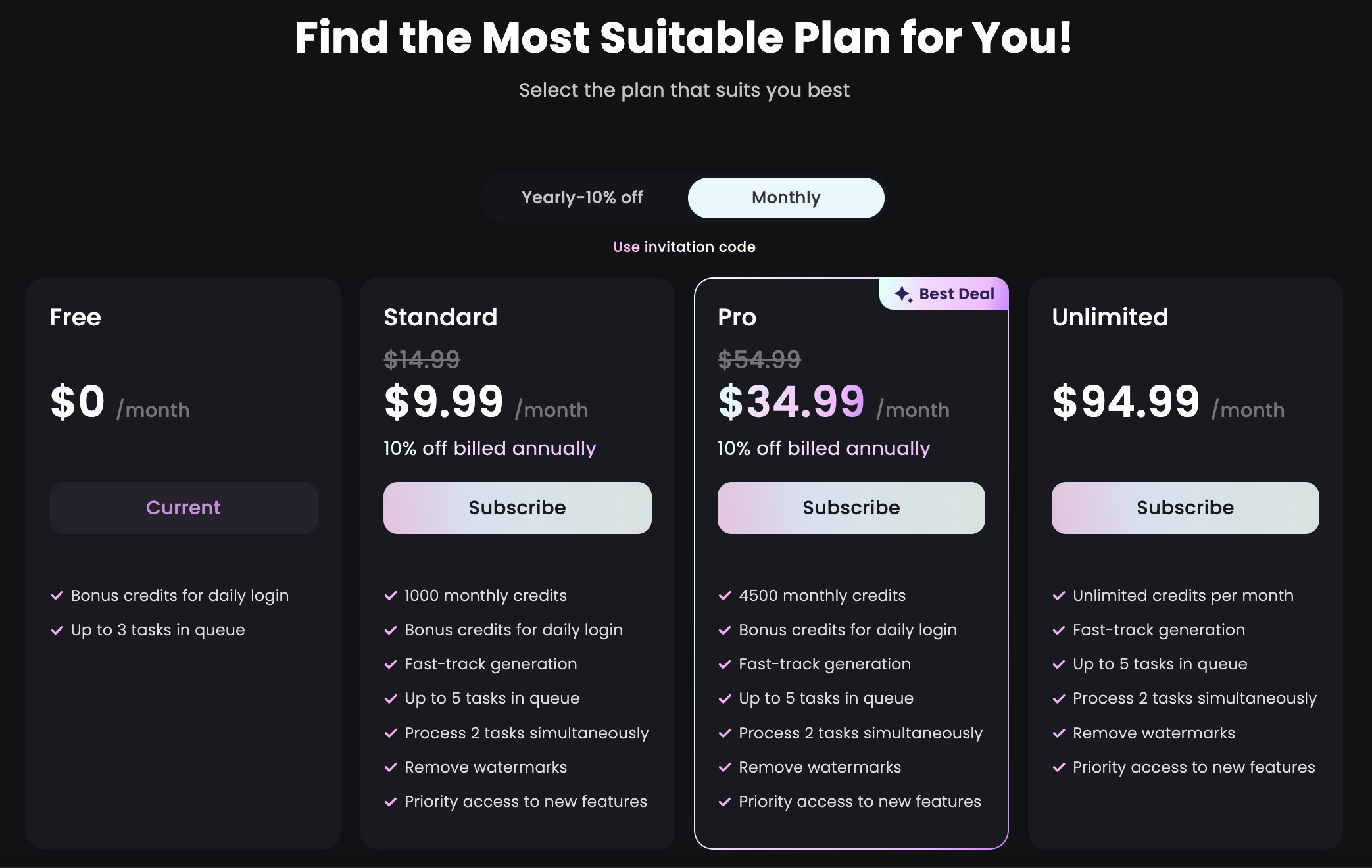Click the Best Deal sparkle icon
This screenshot has width=1372, height=868.
(x=904, y=294)
